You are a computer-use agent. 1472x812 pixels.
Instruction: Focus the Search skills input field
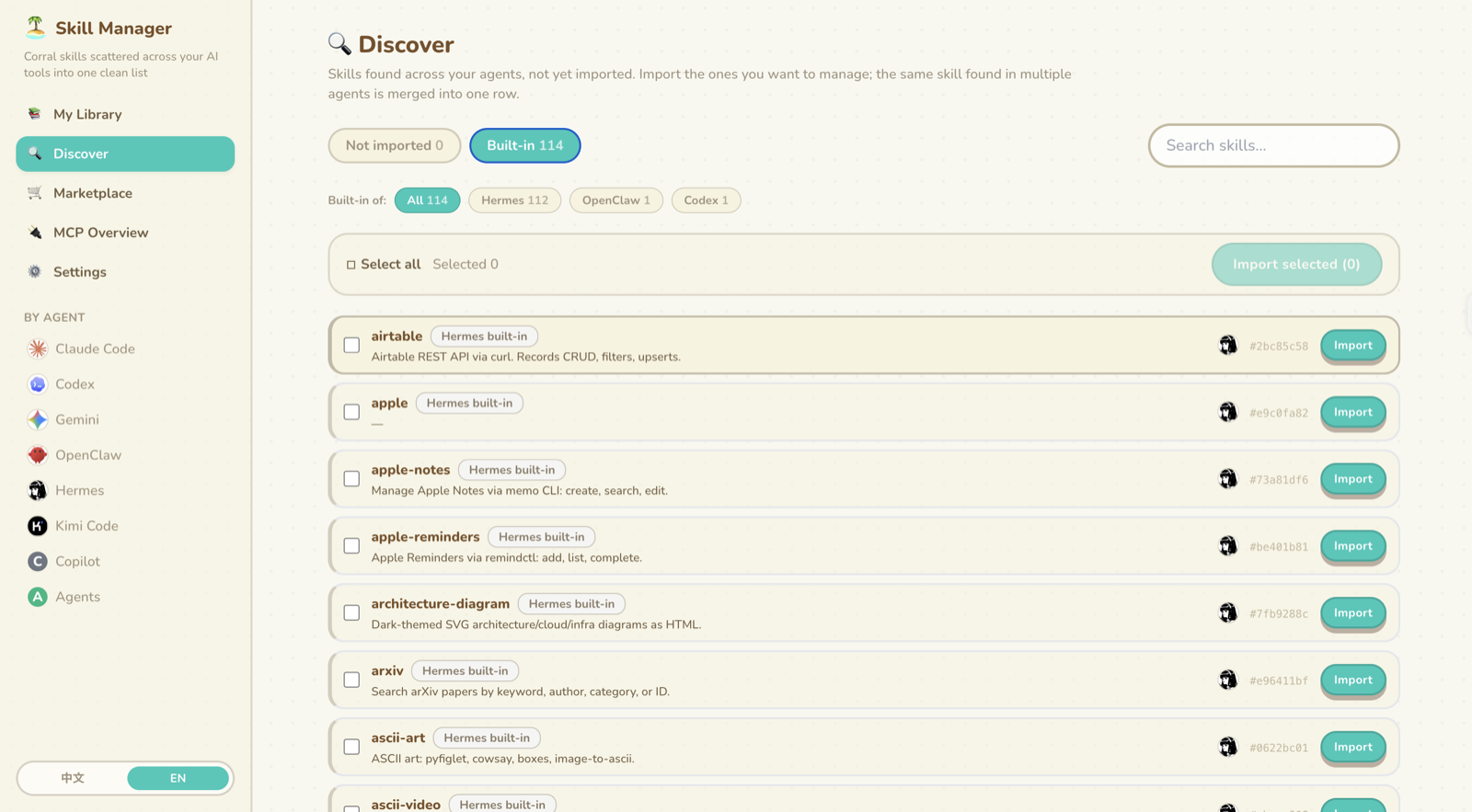1273,145
